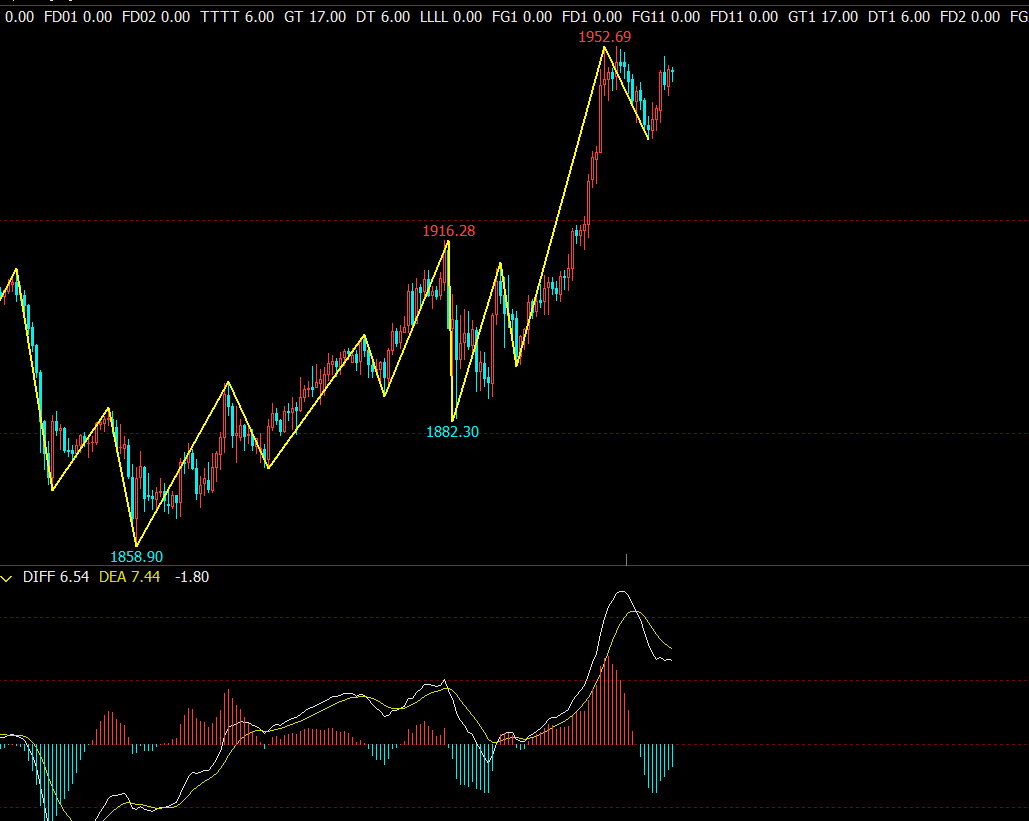
Task: Click the 1916.28 peak price label
Action: pyautogui.click(x=449, y=231)
